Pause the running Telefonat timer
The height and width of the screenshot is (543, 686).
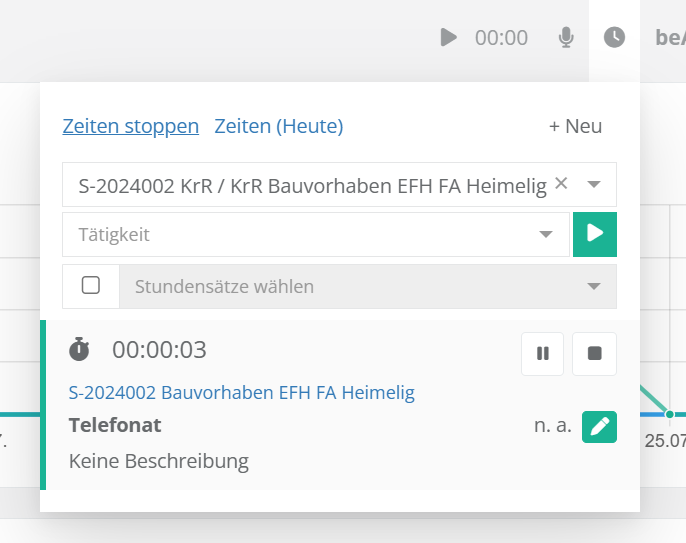pos(543,354)
